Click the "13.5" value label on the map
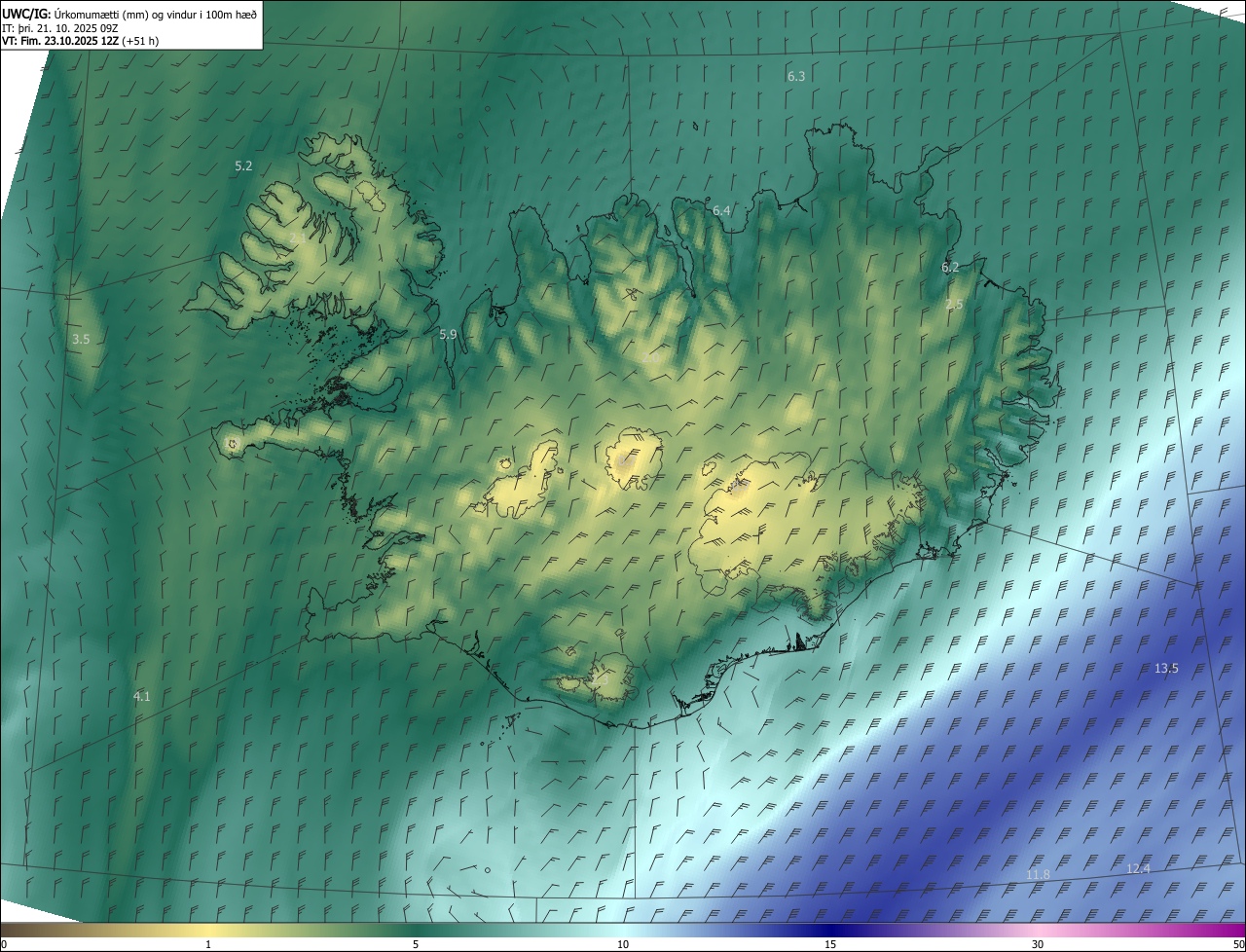This screenshot has width=1246, height=952. pyautogui.click(x=1166, y=669)
